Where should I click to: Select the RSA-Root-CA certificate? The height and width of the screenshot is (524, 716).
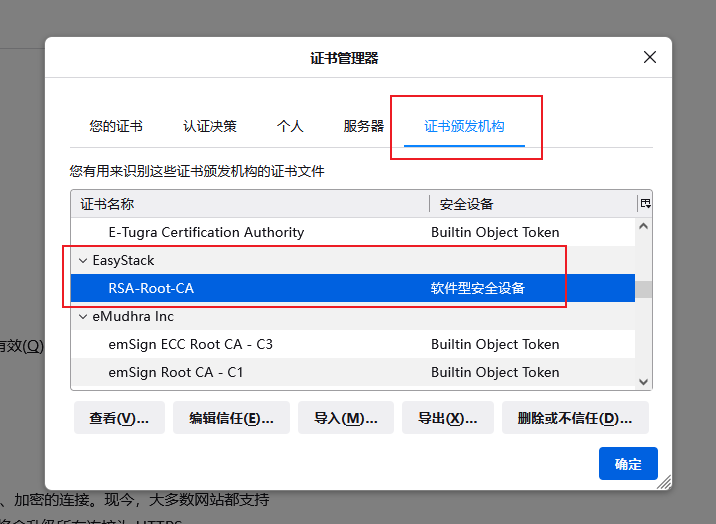151,288
